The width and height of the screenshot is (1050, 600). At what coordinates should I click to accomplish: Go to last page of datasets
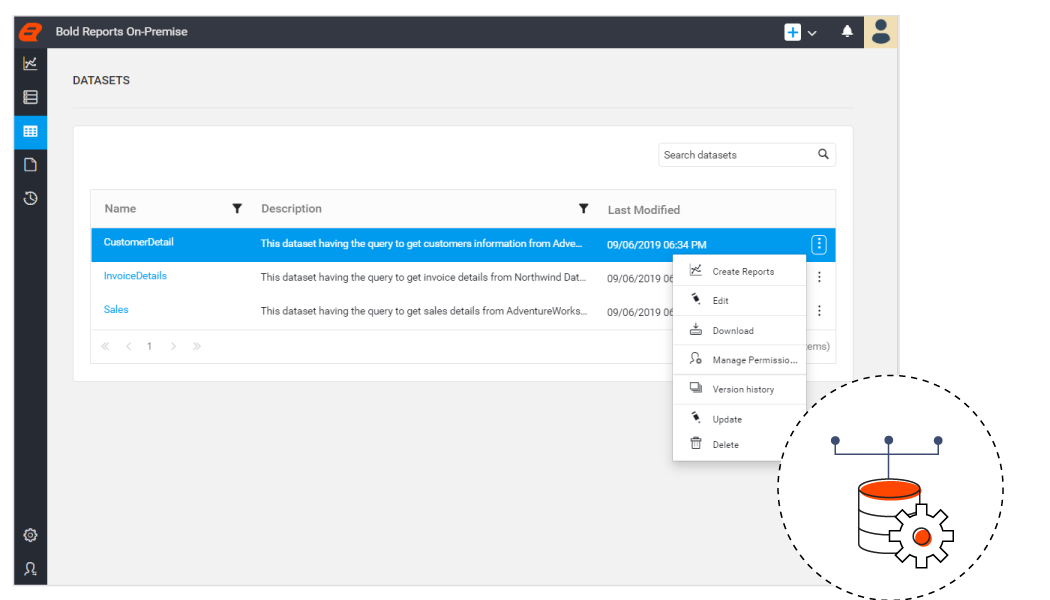click(197, 346)
